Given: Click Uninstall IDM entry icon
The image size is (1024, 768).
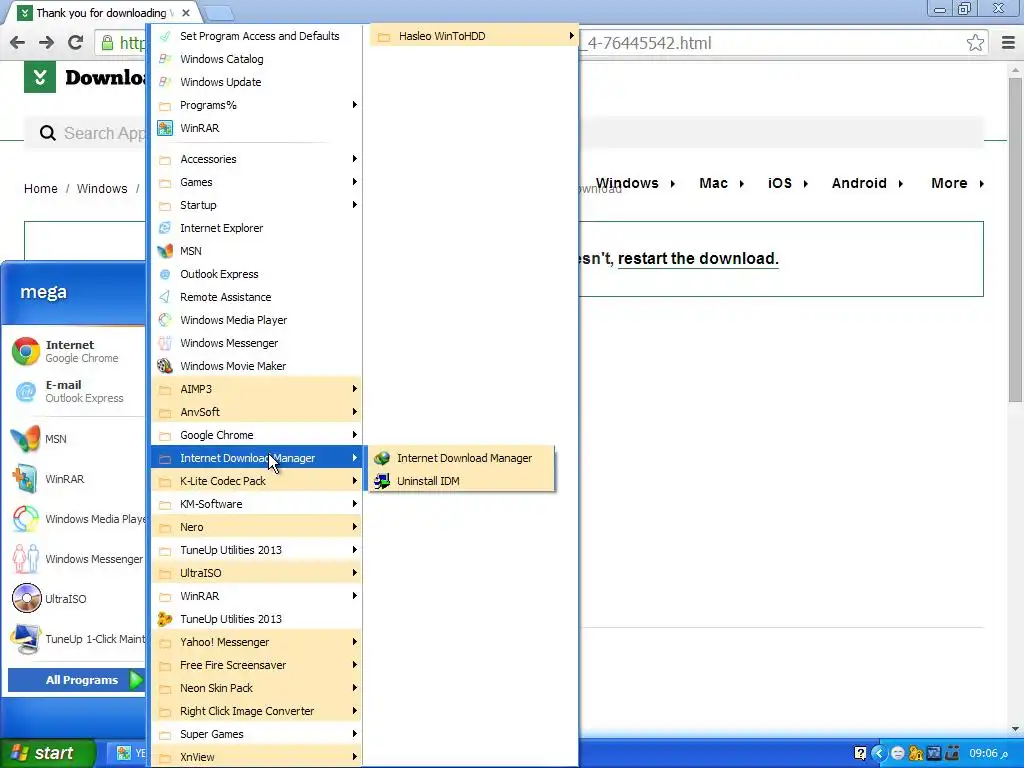Looking at the screenshot, I should click(382, 481).
